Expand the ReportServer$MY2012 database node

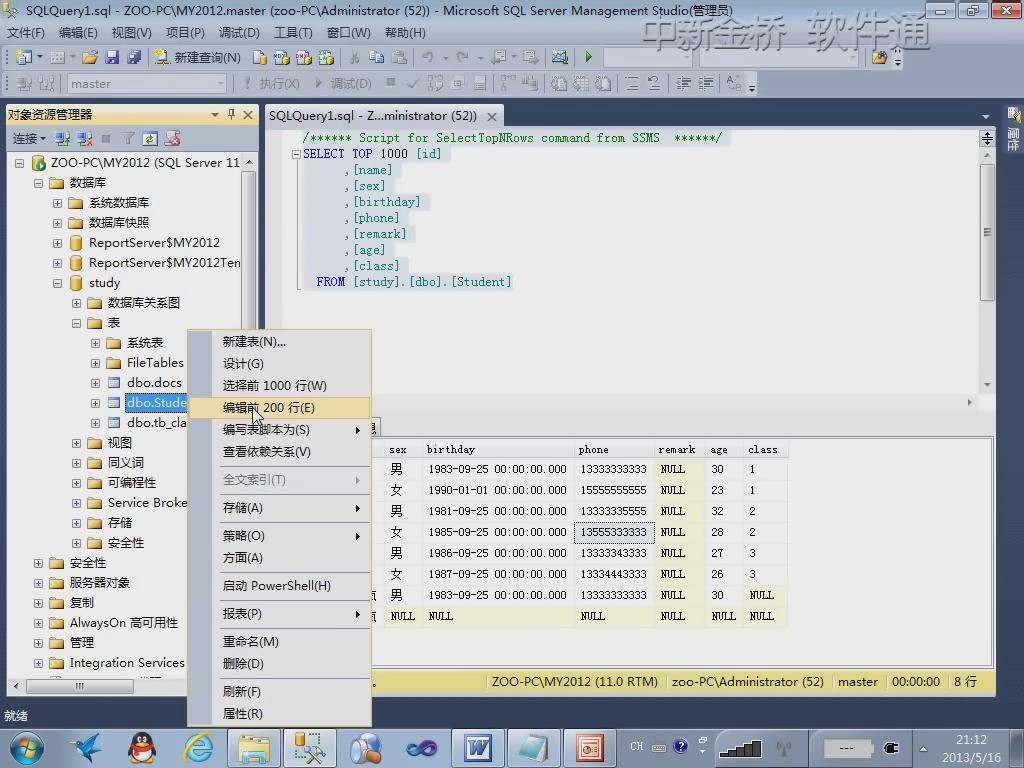[x=57, y=243]
